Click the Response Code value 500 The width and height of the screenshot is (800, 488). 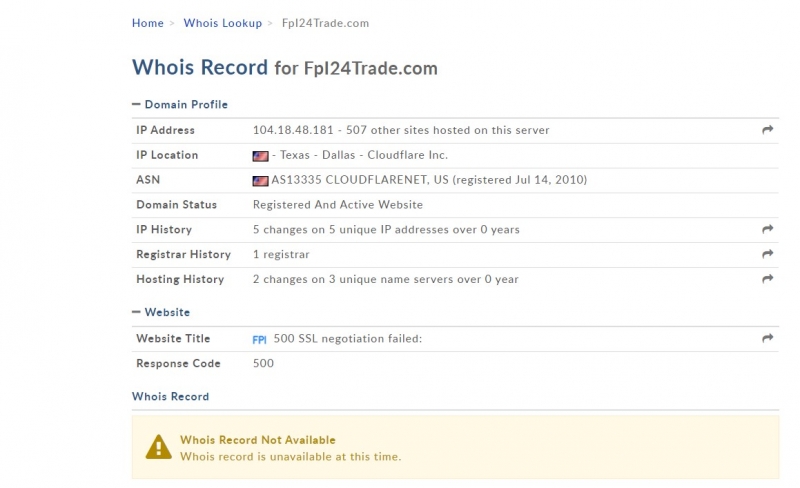point(263,363)
